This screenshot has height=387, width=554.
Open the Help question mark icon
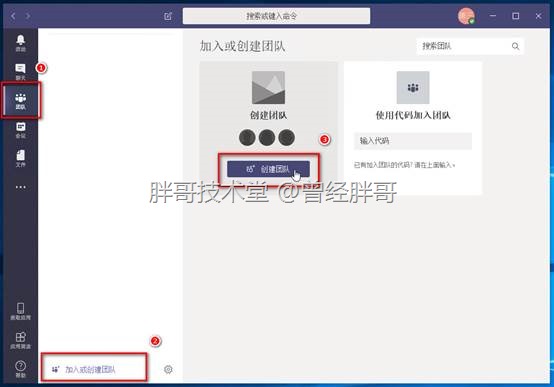coord(20,369)
